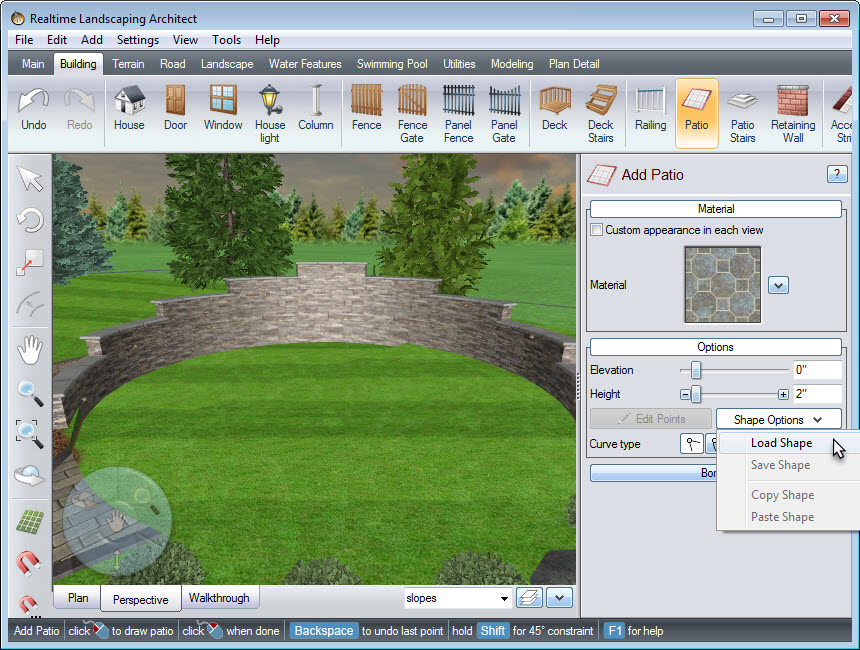Image resolution: width=860 pixels, height=650 pixels.
Task: Select the Fence tool
Action: 366,109
